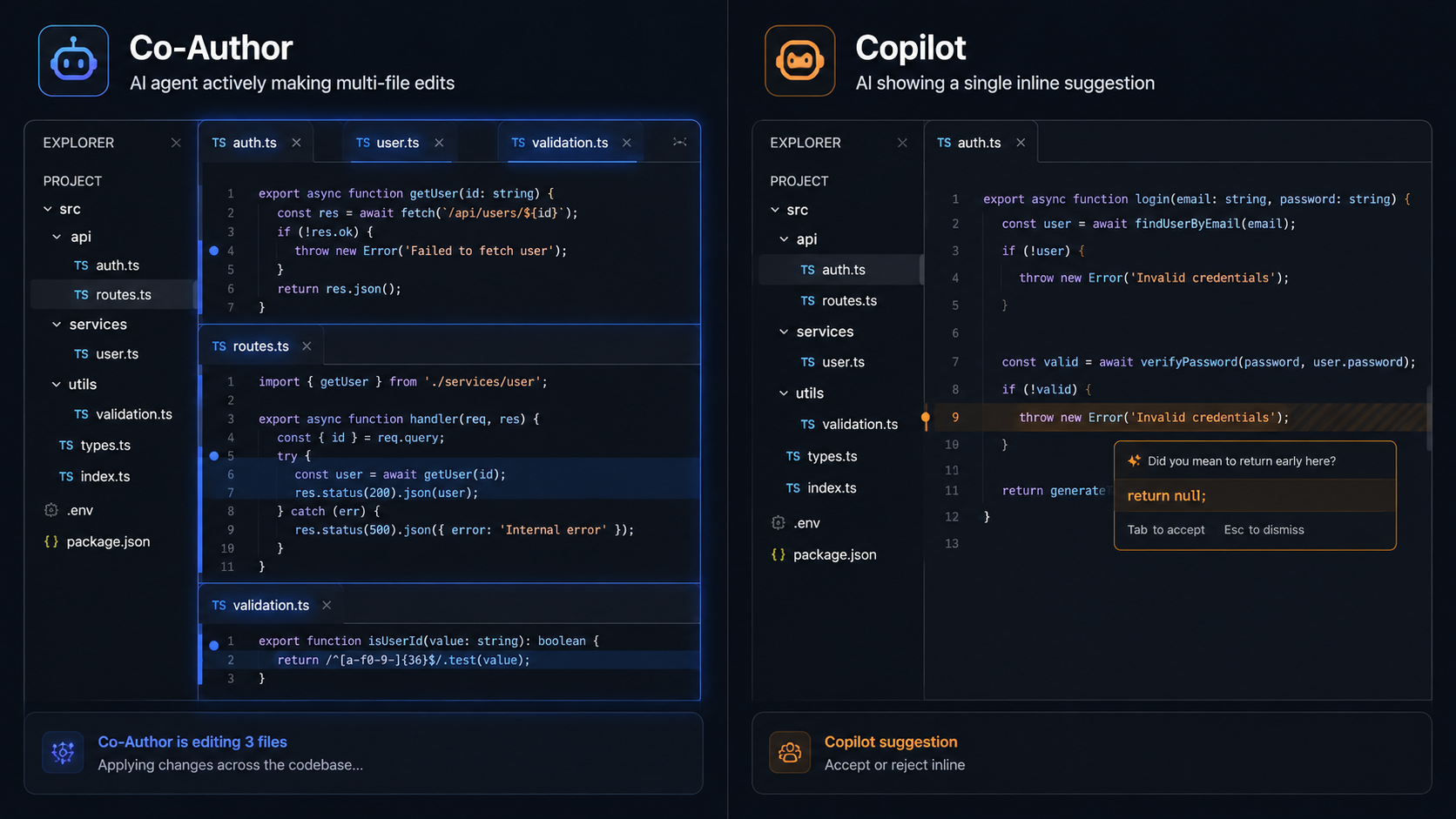Viewport: 1456px width, 819px height.
Task: Close the auth.ts tab in Co-Author
Action: 296,143
